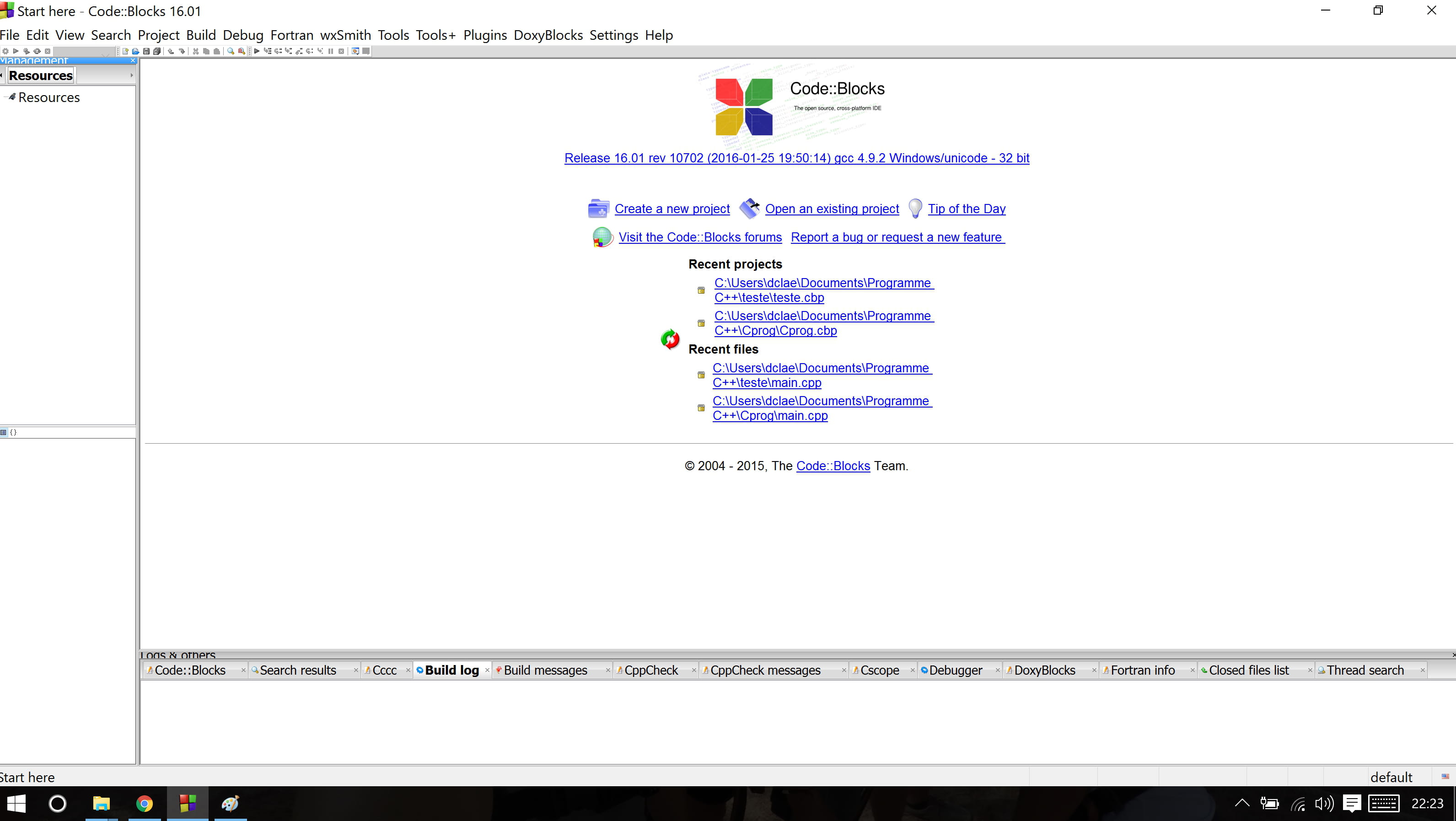Click the Next line debugger icon
The height and width of the screenshot is (821, 1456).
coord(278,51)
